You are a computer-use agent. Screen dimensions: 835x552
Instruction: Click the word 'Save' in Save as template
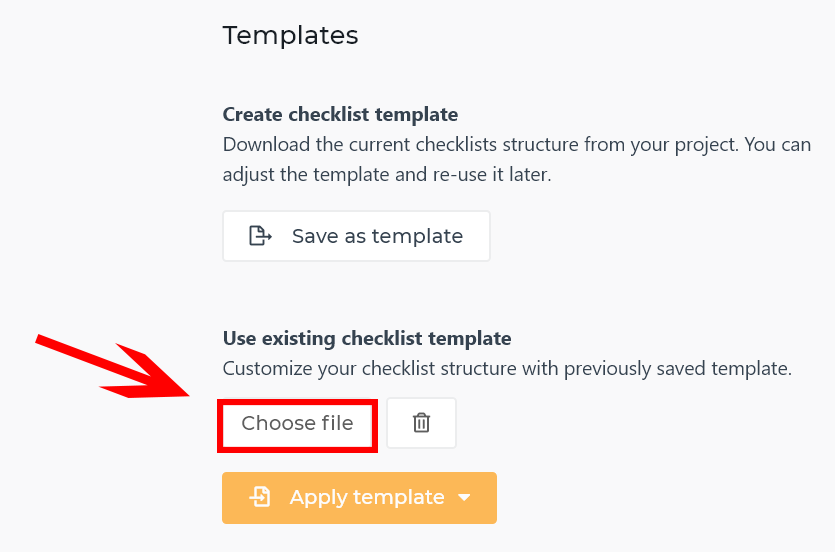315,236
